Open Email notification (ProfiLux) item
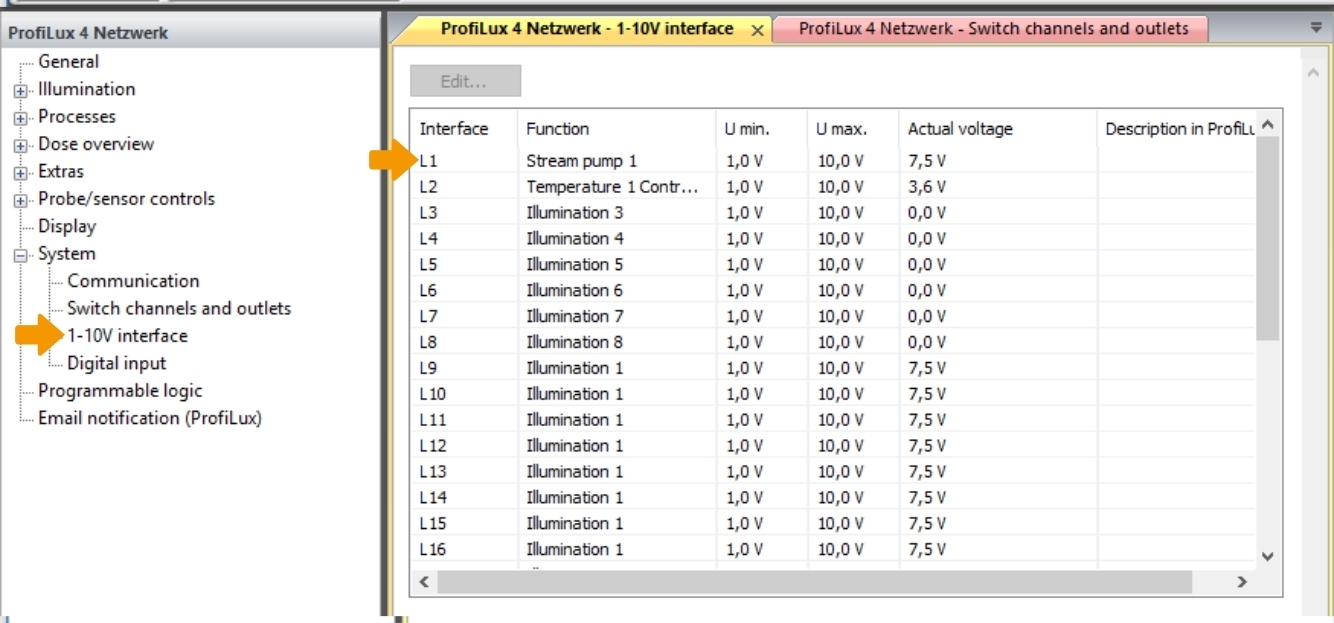Viewport: 1334px width, 623px height. (x=150, y=418)
